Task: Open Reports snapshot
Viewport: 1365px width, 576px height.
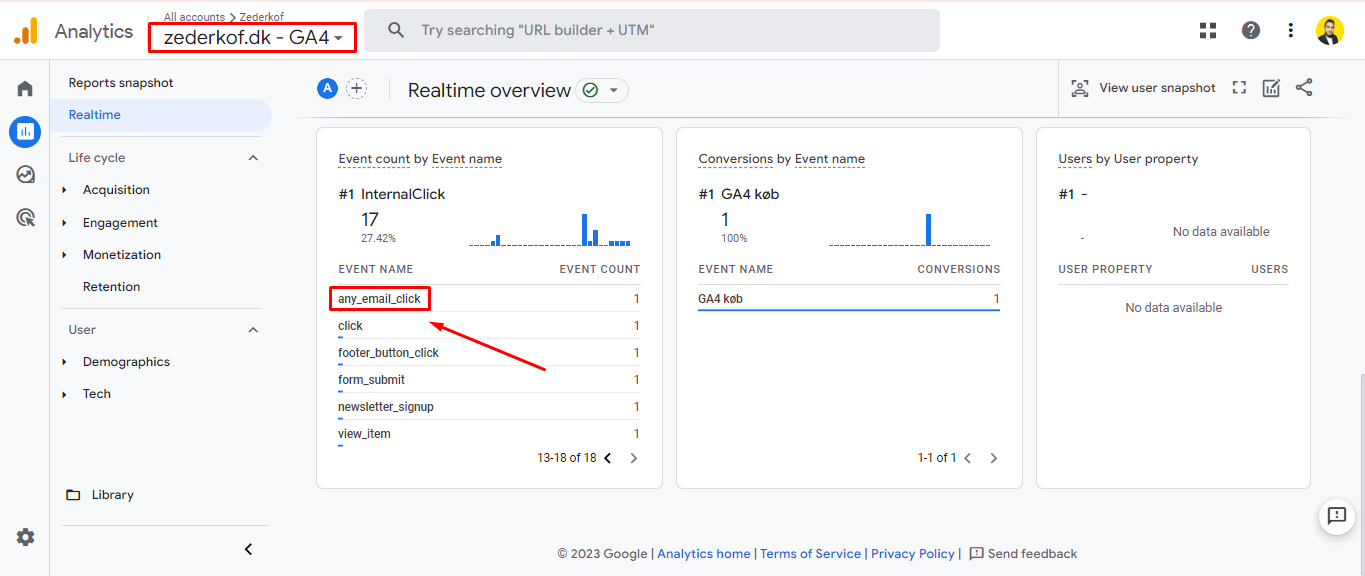Action: coord(121,83)
